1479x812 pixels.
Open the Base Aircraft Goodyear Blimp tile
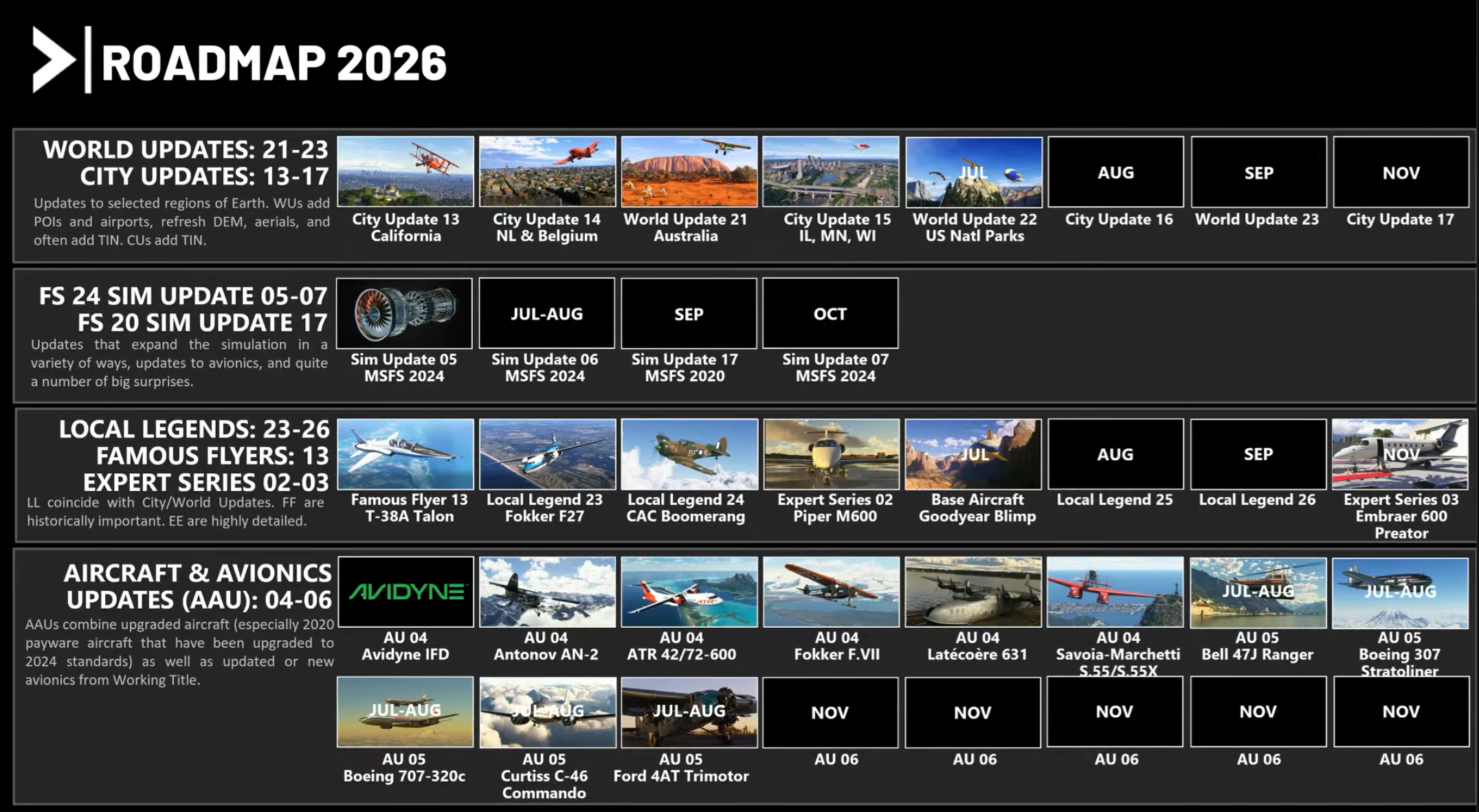pyautogui.click(x=974, y=454)
